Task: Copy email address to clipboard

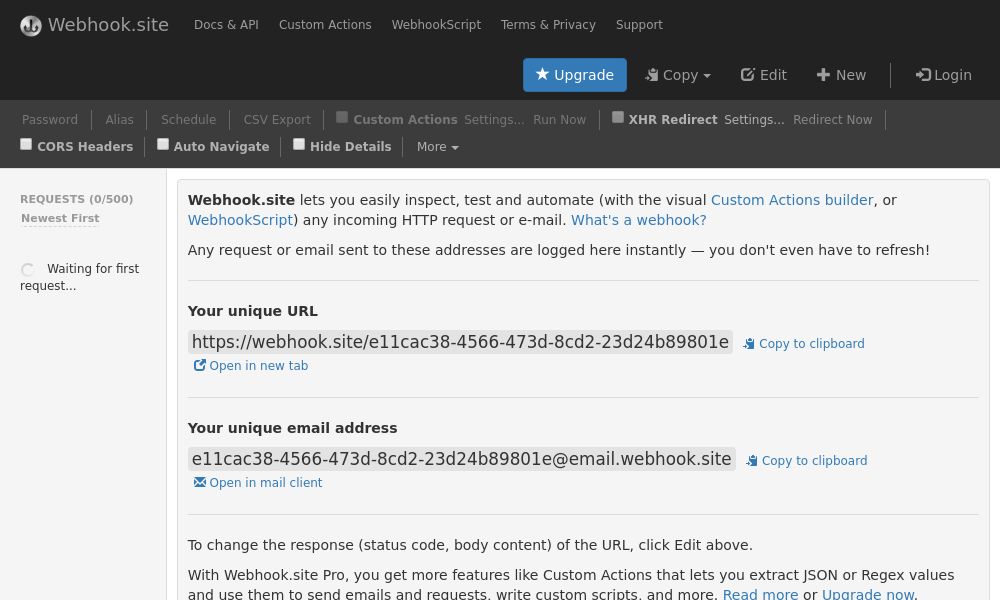Action: [x=807, y=461]
